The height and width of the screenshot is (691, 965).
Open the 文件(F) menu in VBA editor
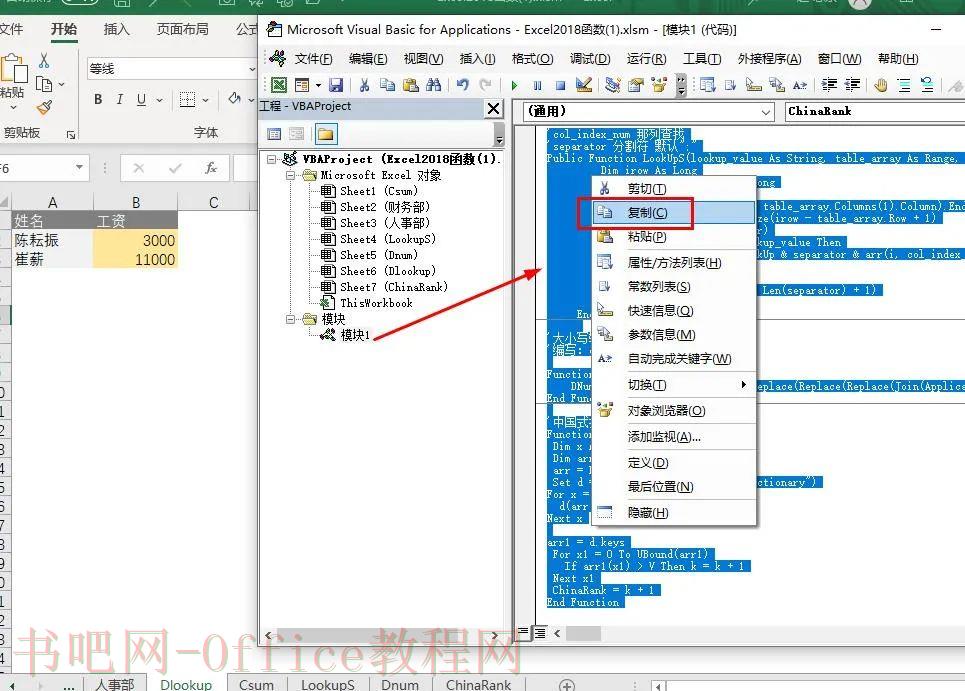tap(313, 58)
